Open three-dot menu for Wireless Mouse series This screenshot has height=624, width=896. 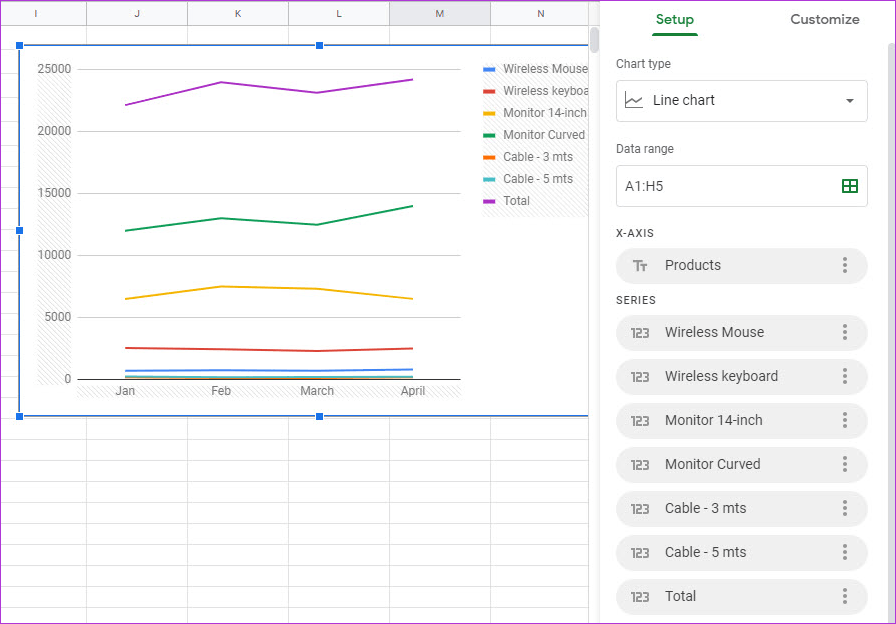[845, 332]
